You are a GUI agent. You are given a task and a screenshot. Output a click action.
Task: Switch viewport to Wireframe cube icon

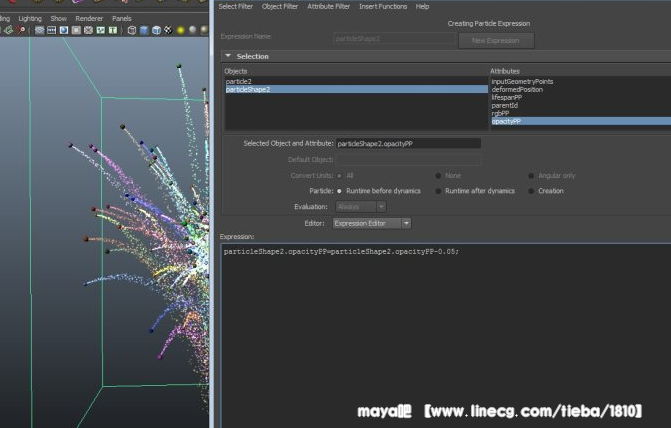(x=132, y=30)
